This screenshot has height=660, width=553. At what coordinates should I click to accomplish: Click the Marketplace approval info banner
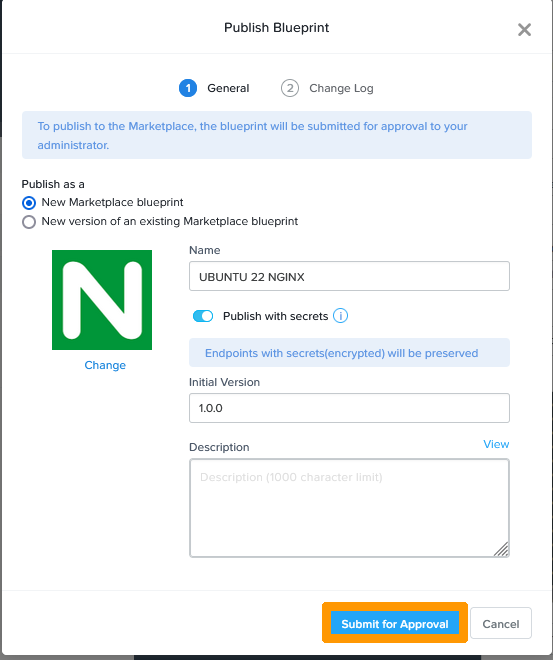[277, 135]
